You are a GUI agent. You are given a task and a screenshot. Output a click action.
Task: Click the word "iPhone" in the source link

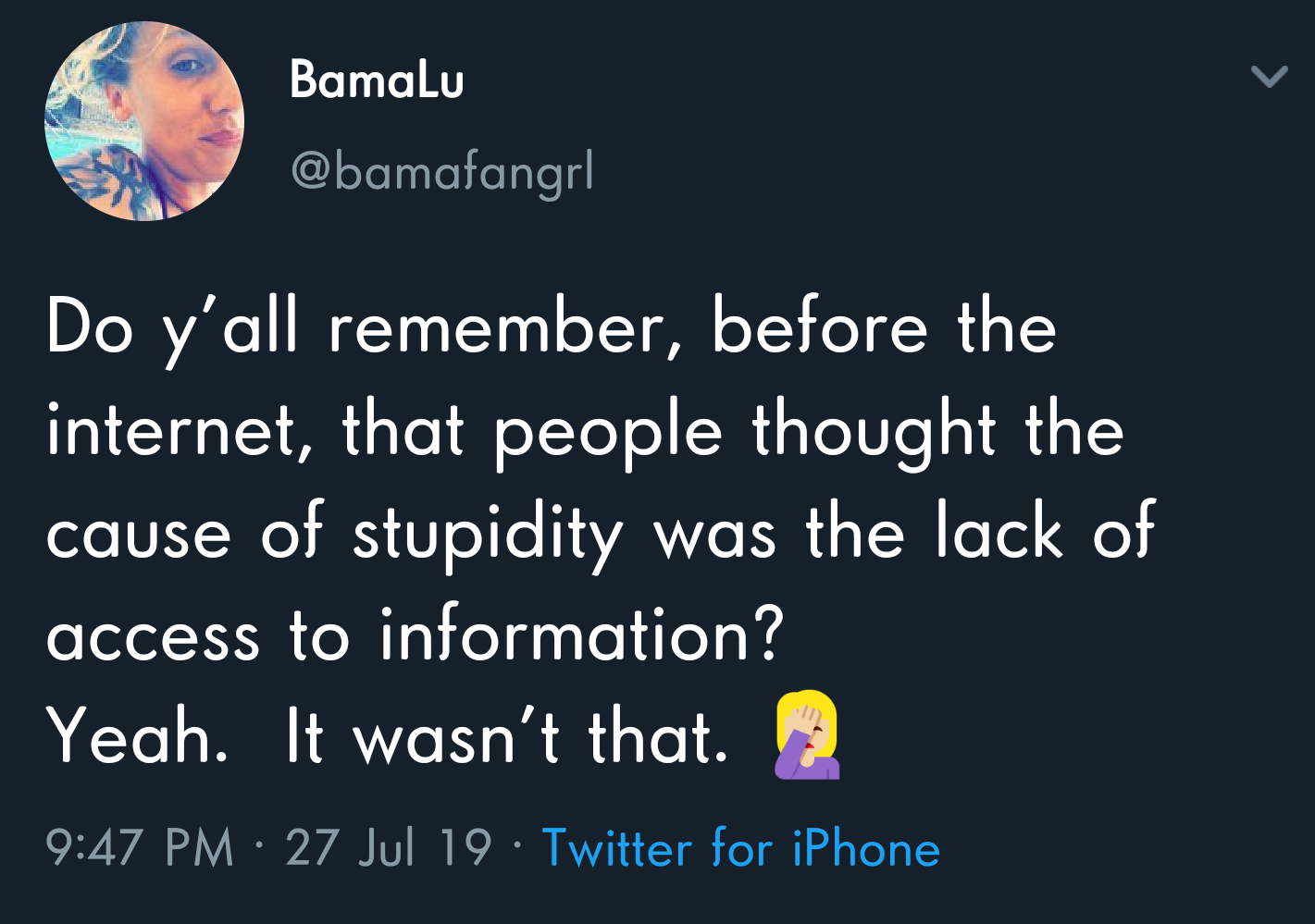tap(866, 847)
